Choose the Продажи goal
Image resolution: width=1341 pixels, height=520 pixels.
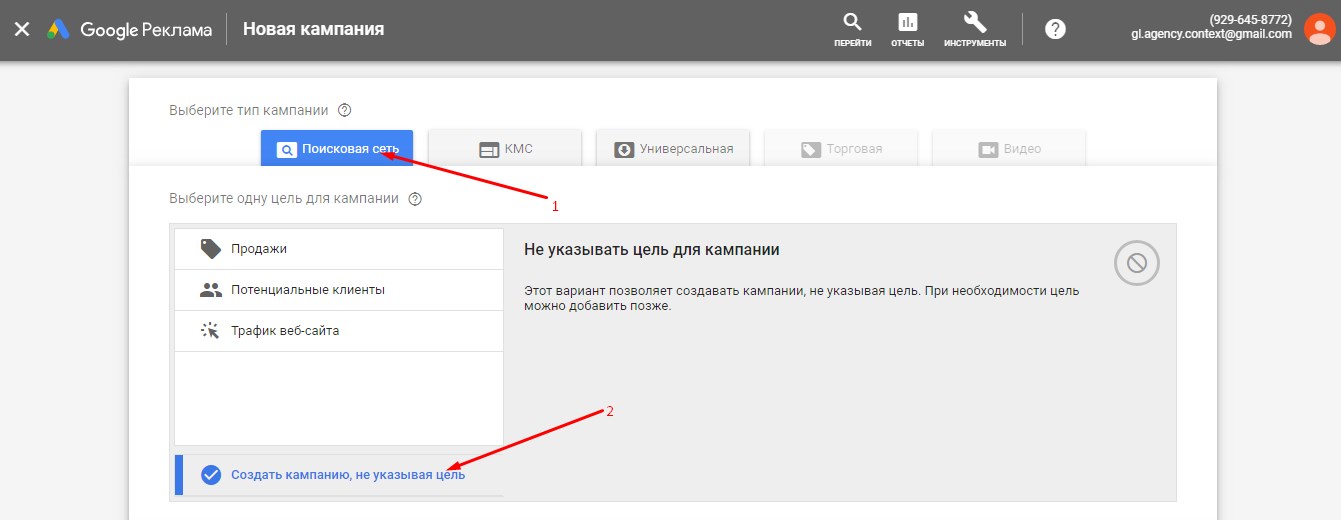pos(339,249)
